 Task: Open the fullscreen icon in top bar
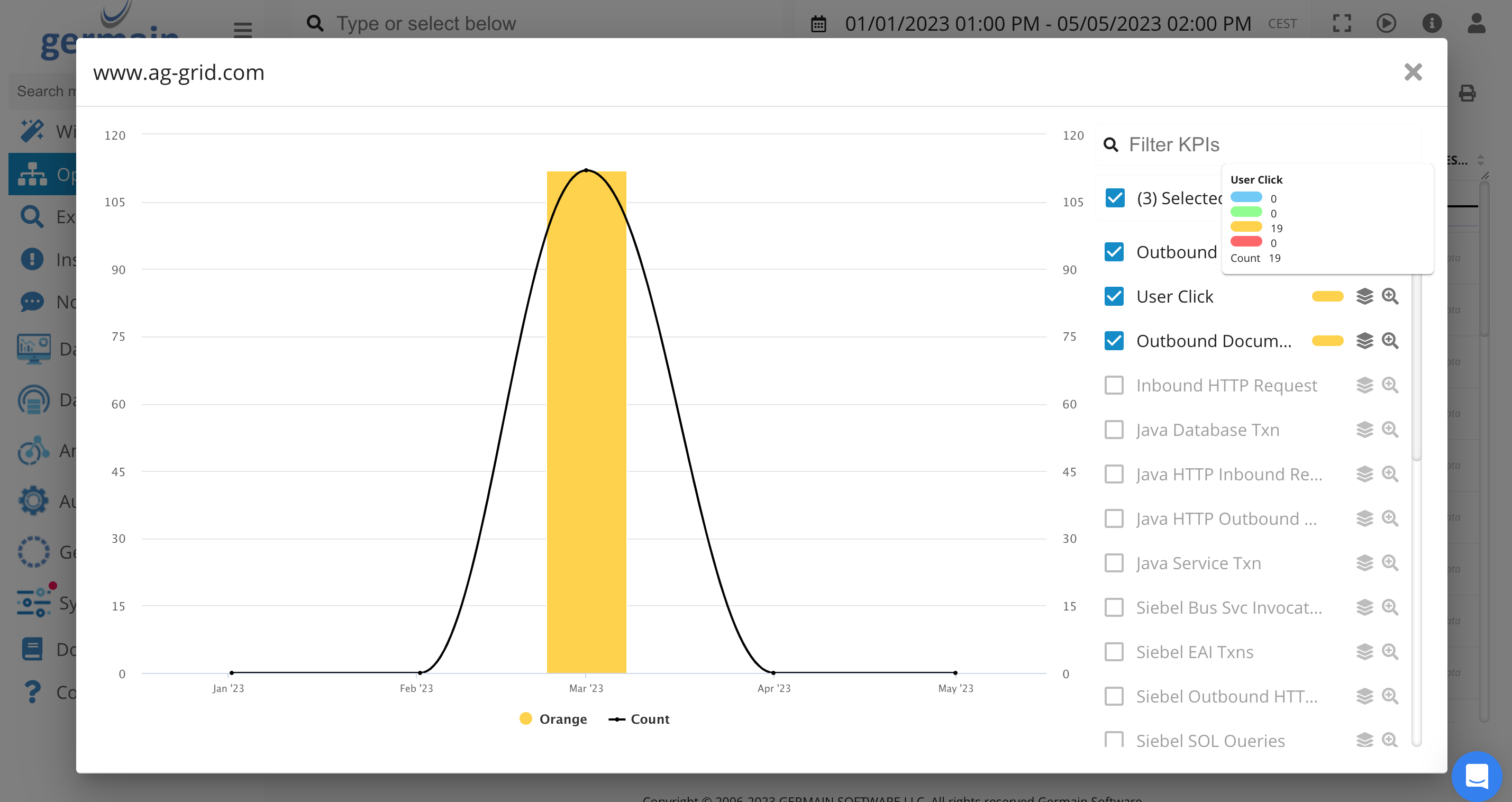[x=1342, y=23]
